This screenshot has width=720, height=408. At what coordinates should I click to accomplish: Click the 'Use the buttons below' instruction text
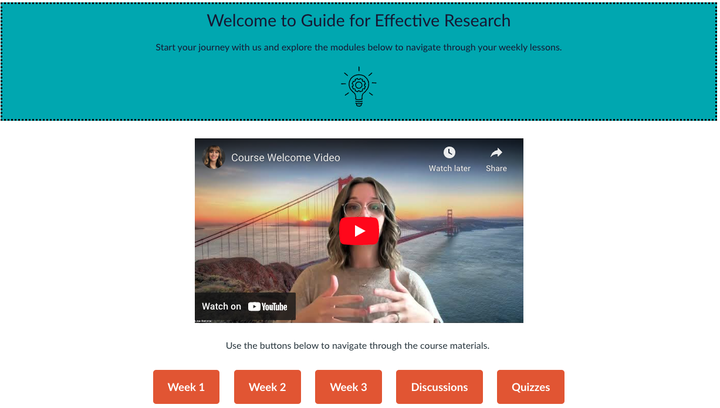[357, 346]
